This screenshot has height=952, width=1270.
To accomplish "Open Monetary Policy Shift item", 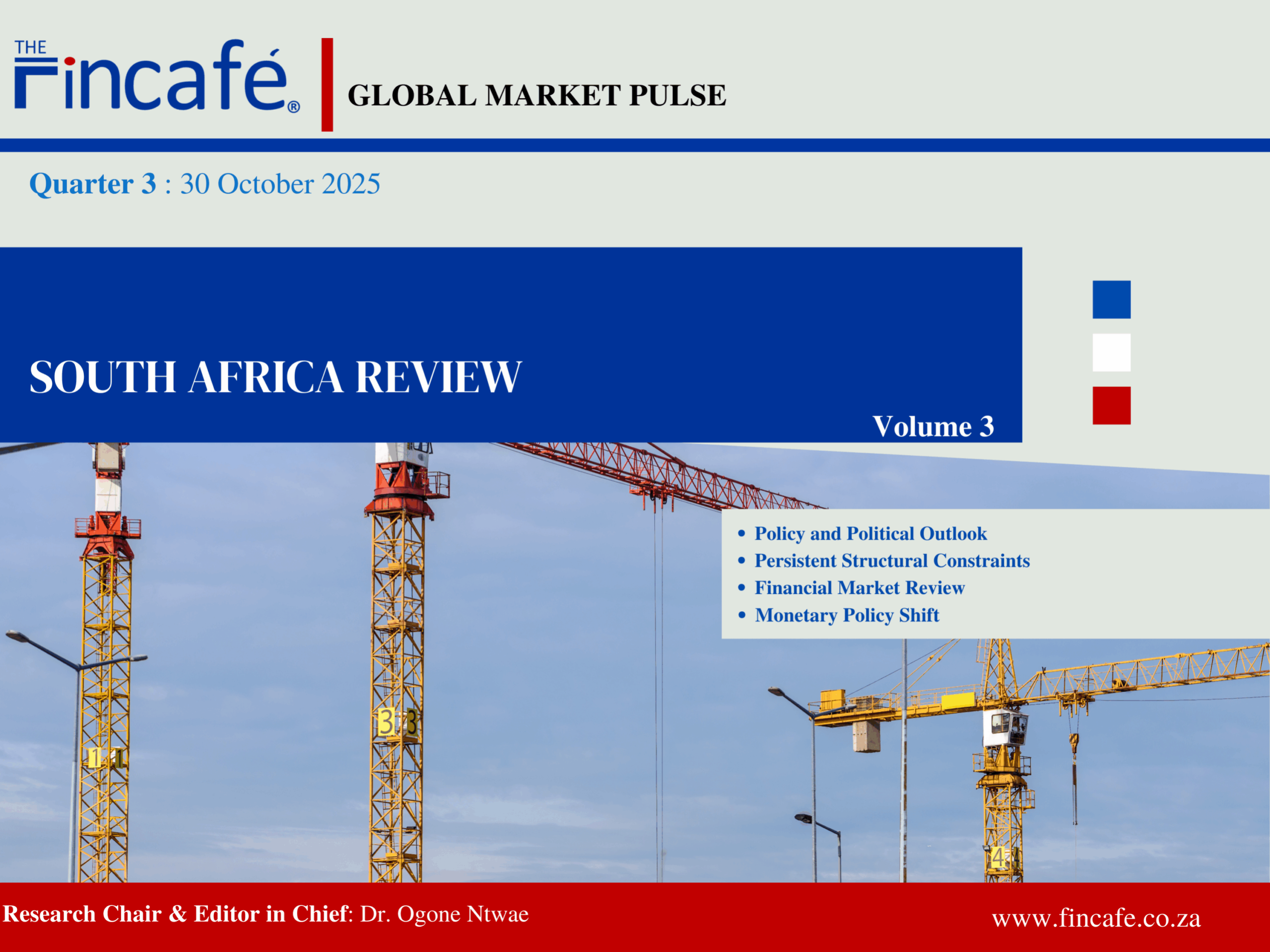I will point(846,615).
